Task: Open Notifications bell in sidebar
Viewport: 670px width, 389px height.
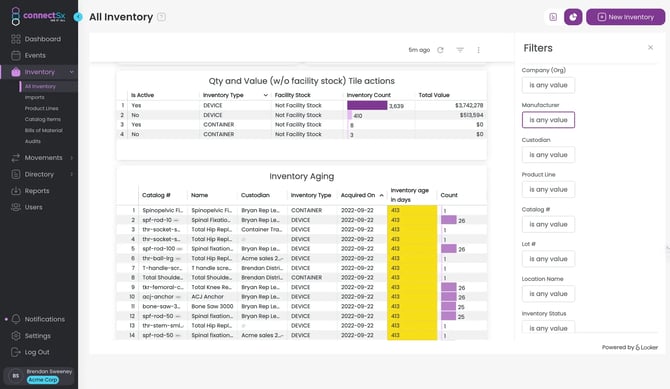Action: pos(16,319)
